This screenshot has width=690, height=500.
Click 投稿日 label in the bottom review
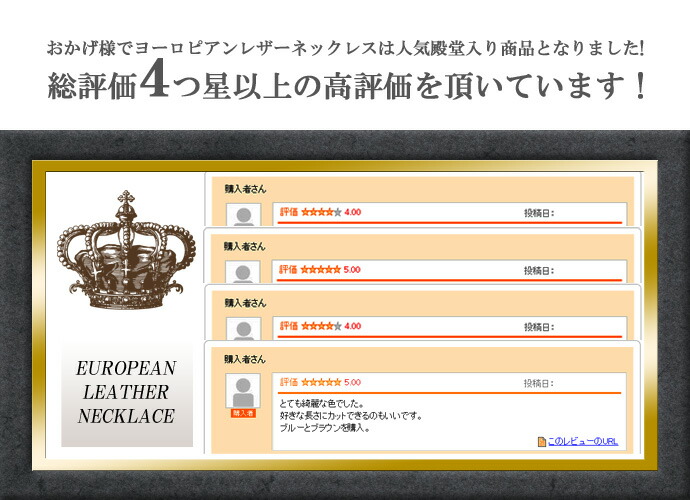[x=538, y=382]
